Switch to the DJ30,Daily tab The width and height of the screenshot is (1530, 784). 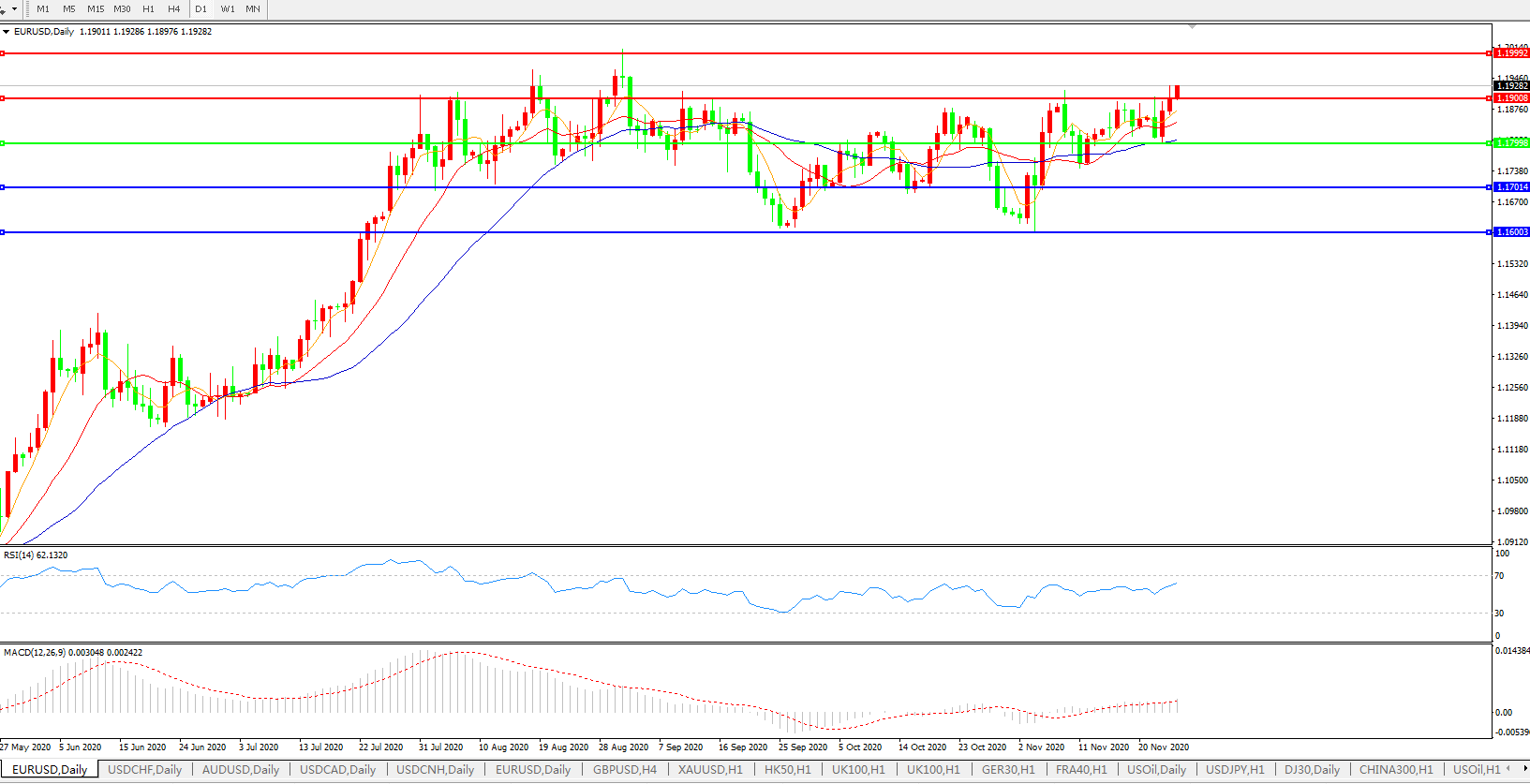click(x=1312, y=770)
